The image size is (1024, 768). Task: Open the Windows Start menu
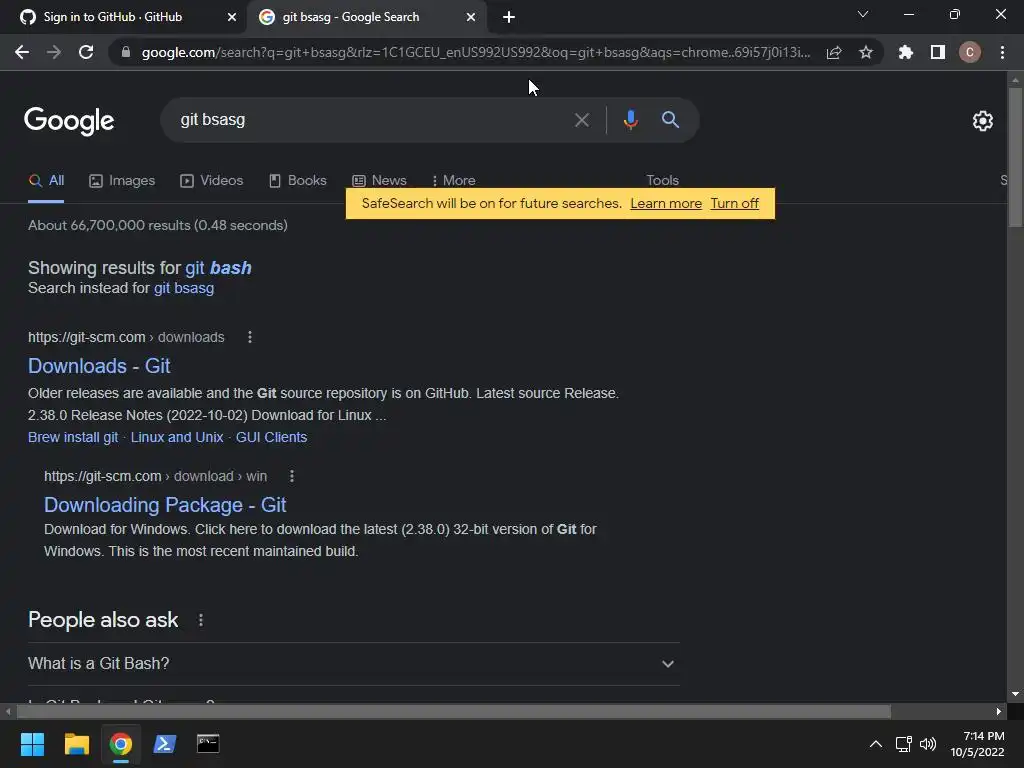click(32, 744)
